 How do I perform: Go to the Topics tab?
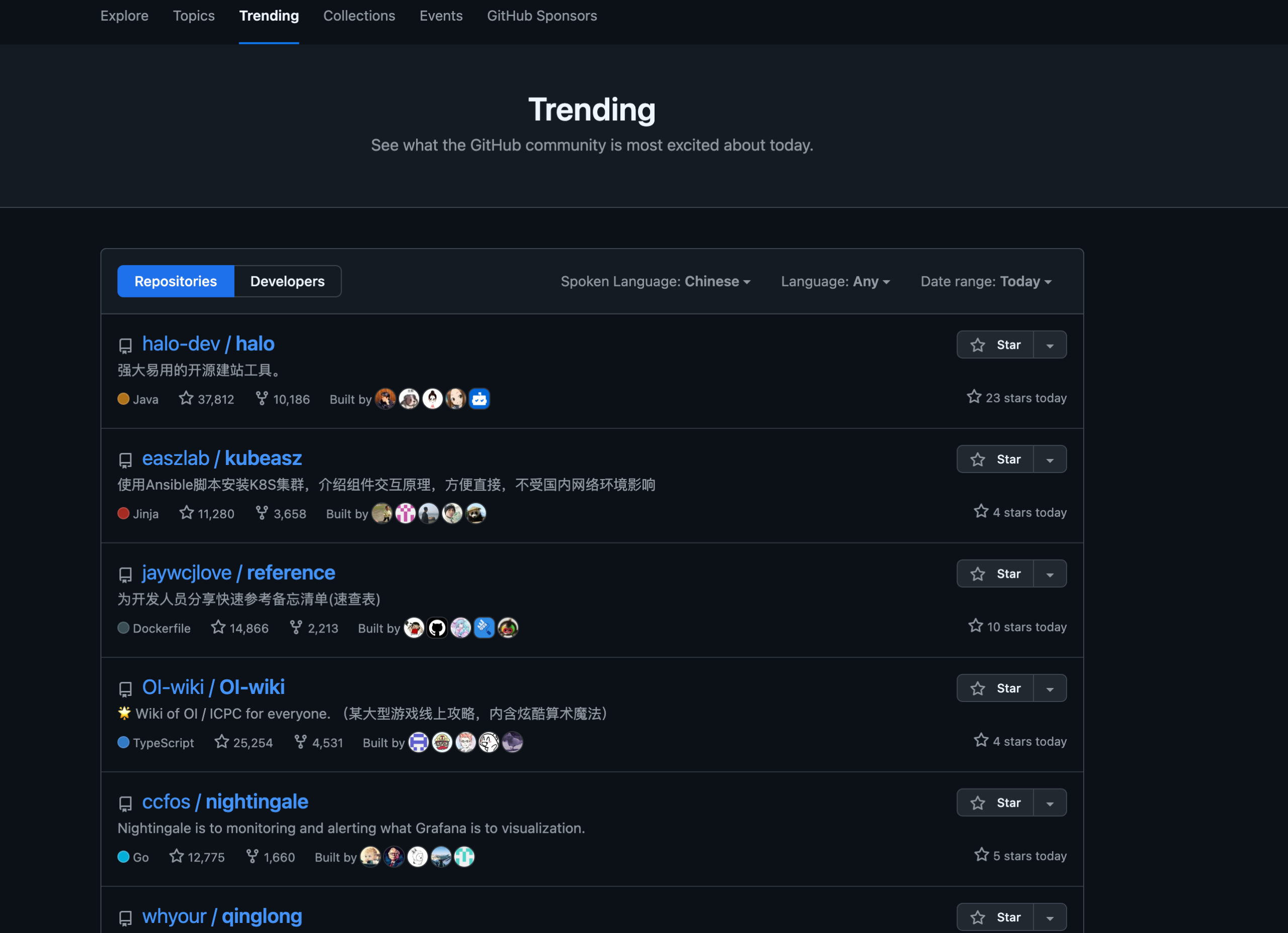point(194,16)
